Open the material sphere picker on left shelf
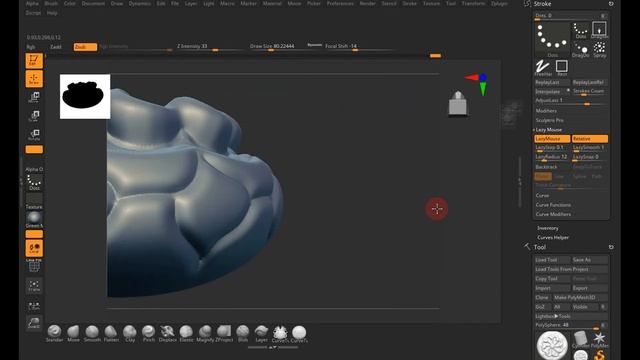This screenshot has width=640, height=360. pos(34,219)
